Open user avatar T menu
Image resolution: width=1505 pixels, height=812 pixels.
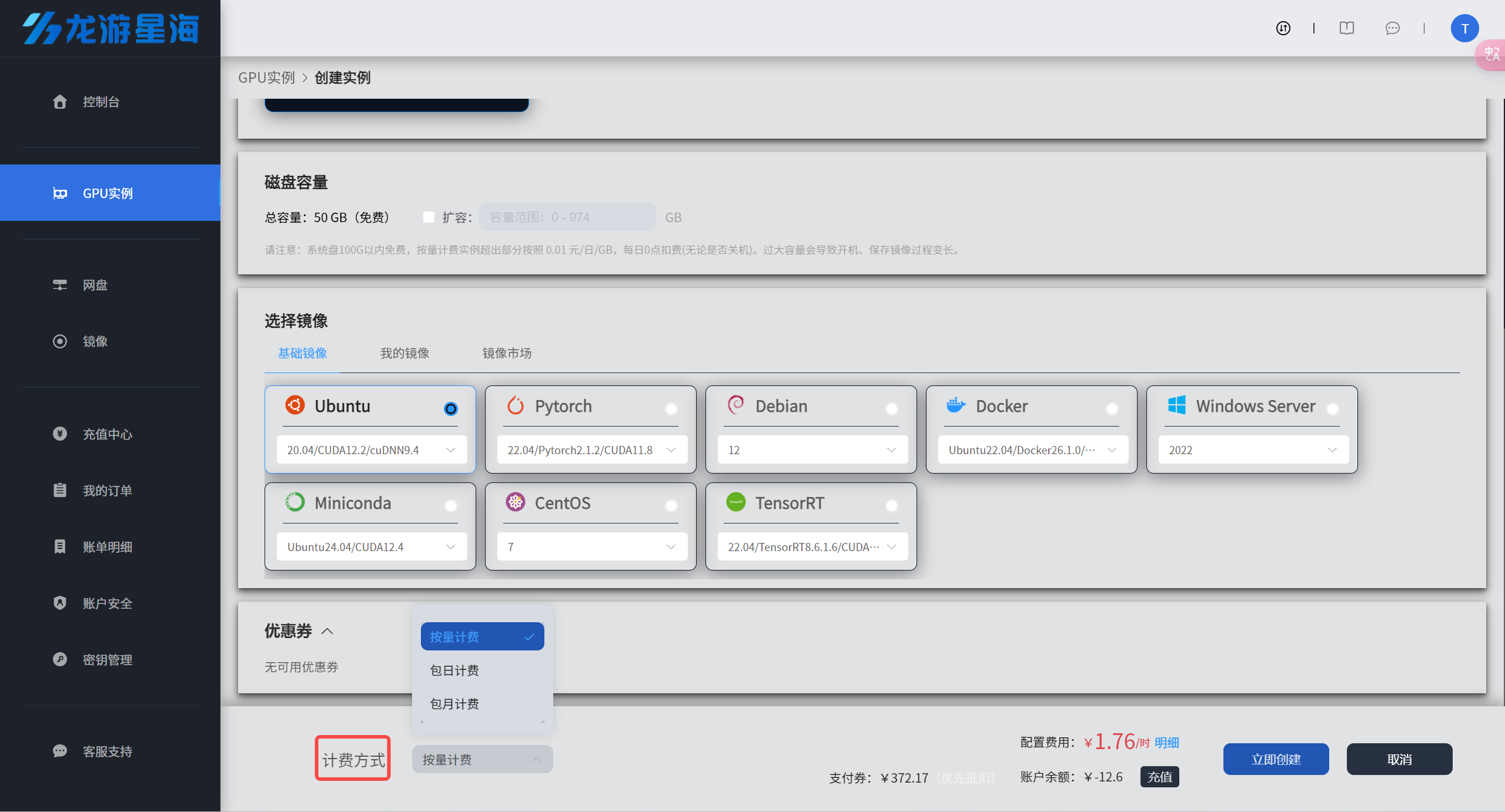tap(1464, 28)
